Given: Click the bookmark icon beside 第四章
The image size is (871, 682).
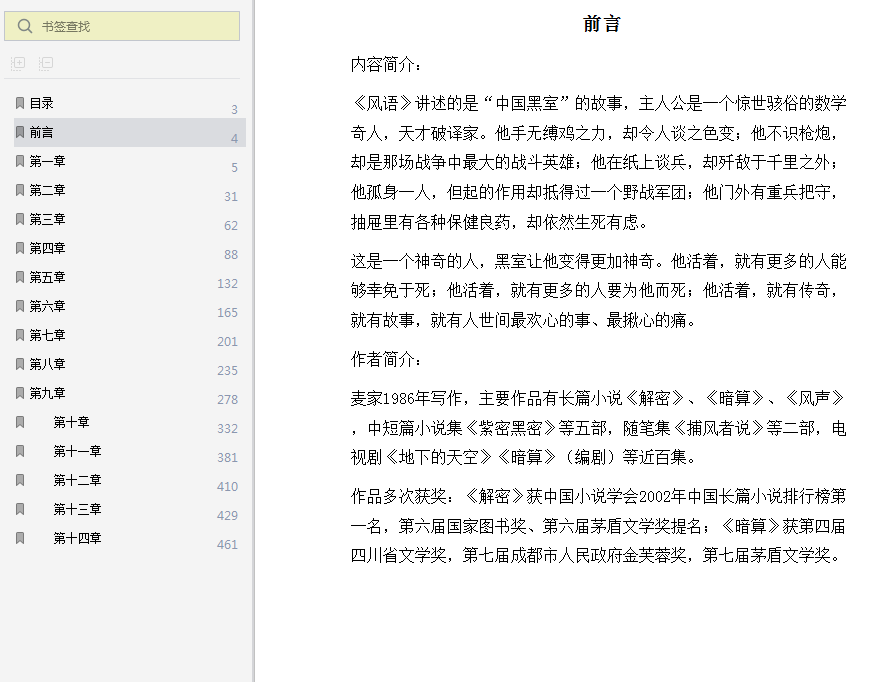Looking at the screenshot, I should pos(20,248).
